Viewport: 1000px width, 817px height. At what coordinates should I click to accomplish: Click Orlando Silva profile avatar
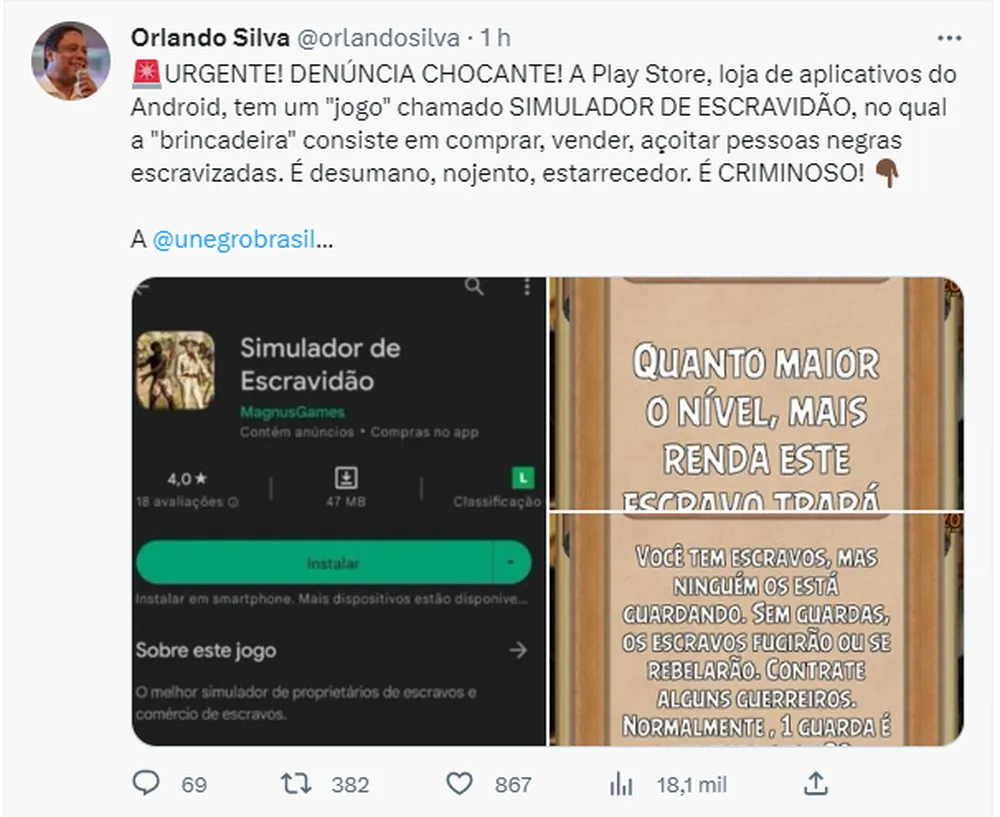coord(71,61)
